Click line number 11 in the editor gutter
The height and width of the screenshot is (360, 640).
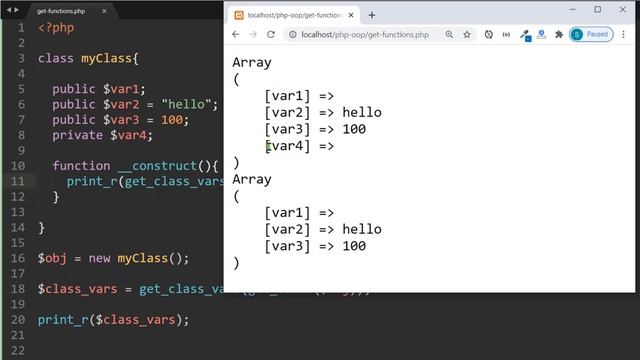pyautogui.click(x=18, y=181)
